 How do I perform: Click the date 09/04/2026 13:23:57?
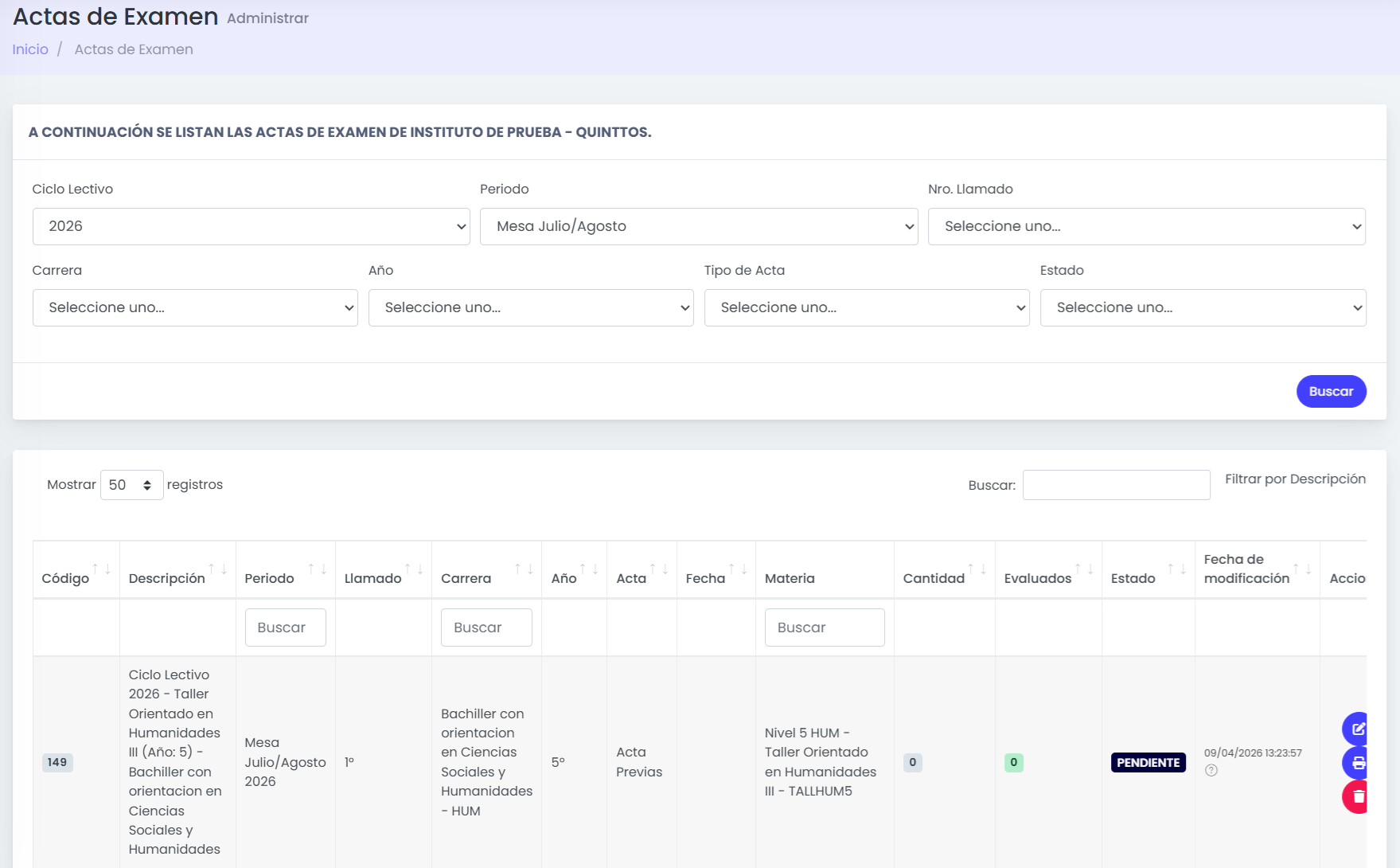(1253, 753)
